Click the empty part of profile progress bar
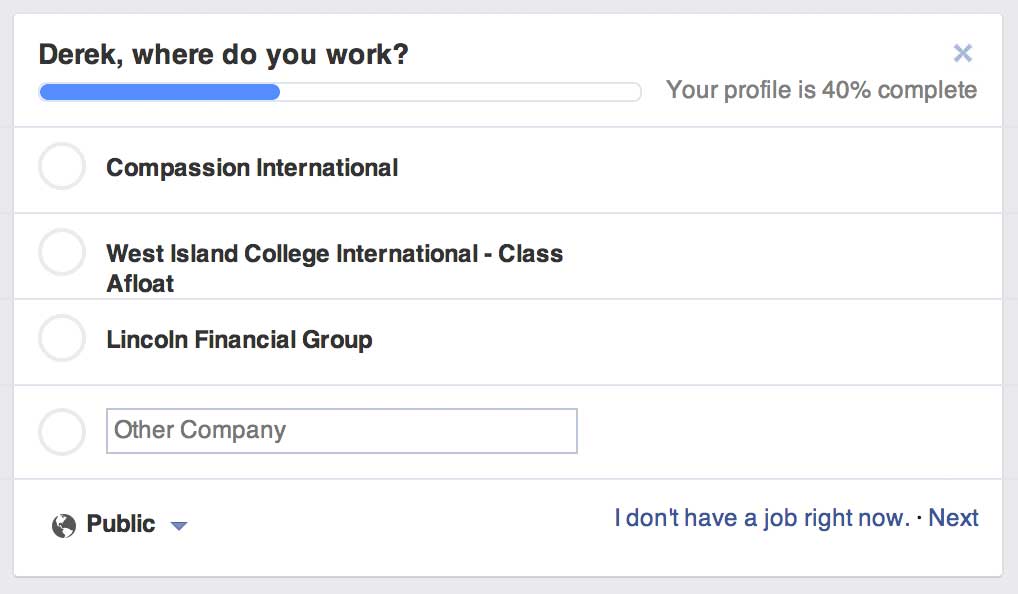 pyautogui.click(x=460, y=92)
